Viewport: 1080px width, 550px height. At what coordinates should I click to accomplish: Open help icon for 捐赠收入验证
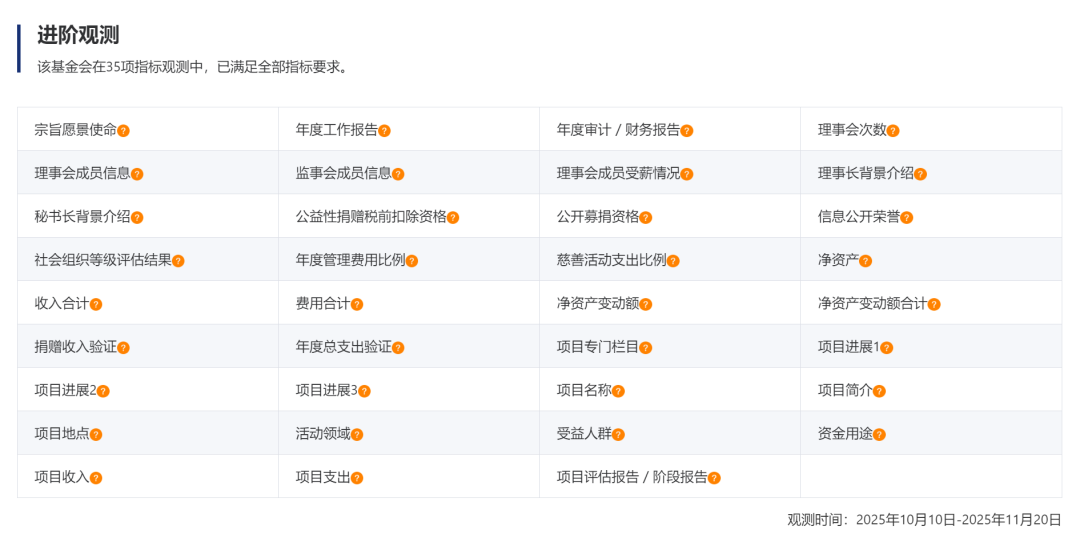[x=123, y=348]
